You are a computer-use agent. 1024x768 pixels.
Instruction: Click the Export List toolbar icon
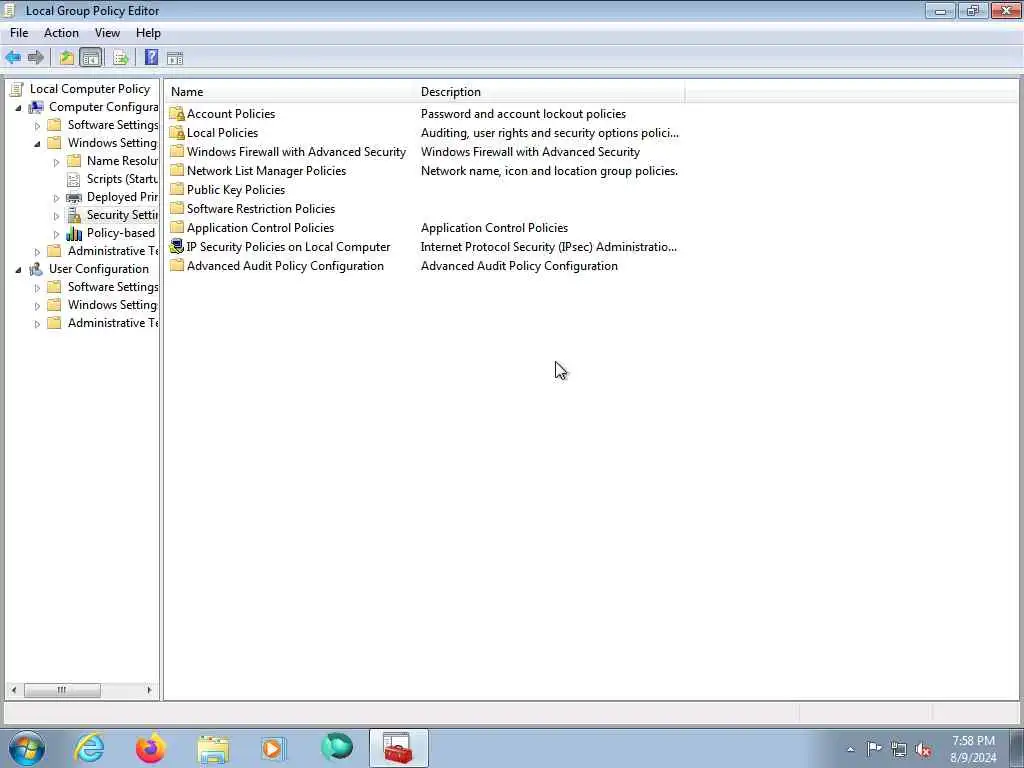click(x=120, y=57)
